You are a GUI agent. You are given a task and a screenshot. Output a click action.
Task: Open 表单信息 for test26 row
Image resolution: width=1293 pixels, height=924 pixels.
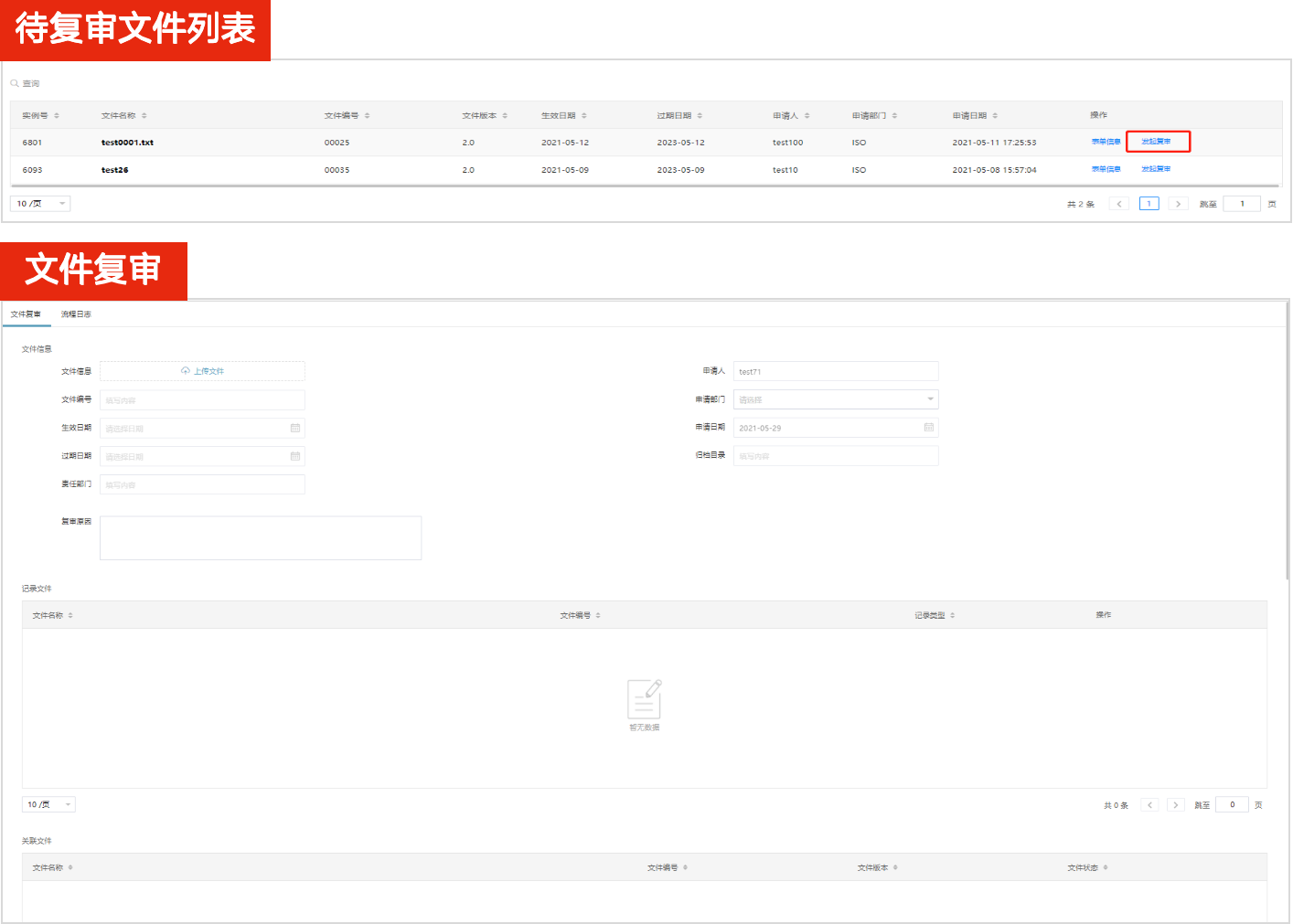pyautogui.click(x=1106, y=169)
